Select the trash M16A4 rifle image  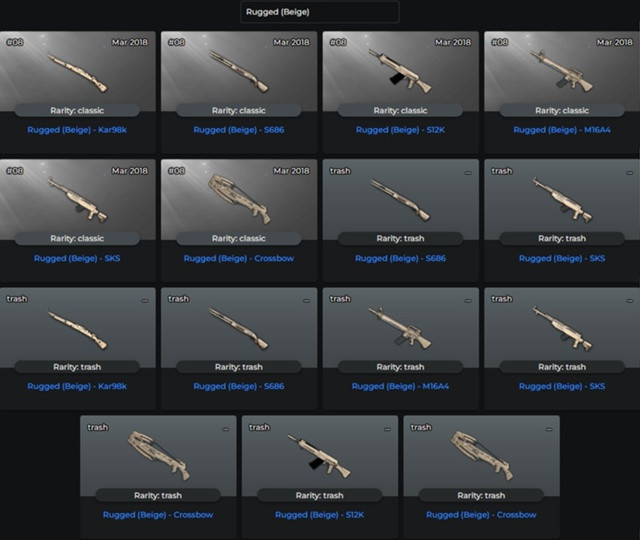tap(400, 328)
